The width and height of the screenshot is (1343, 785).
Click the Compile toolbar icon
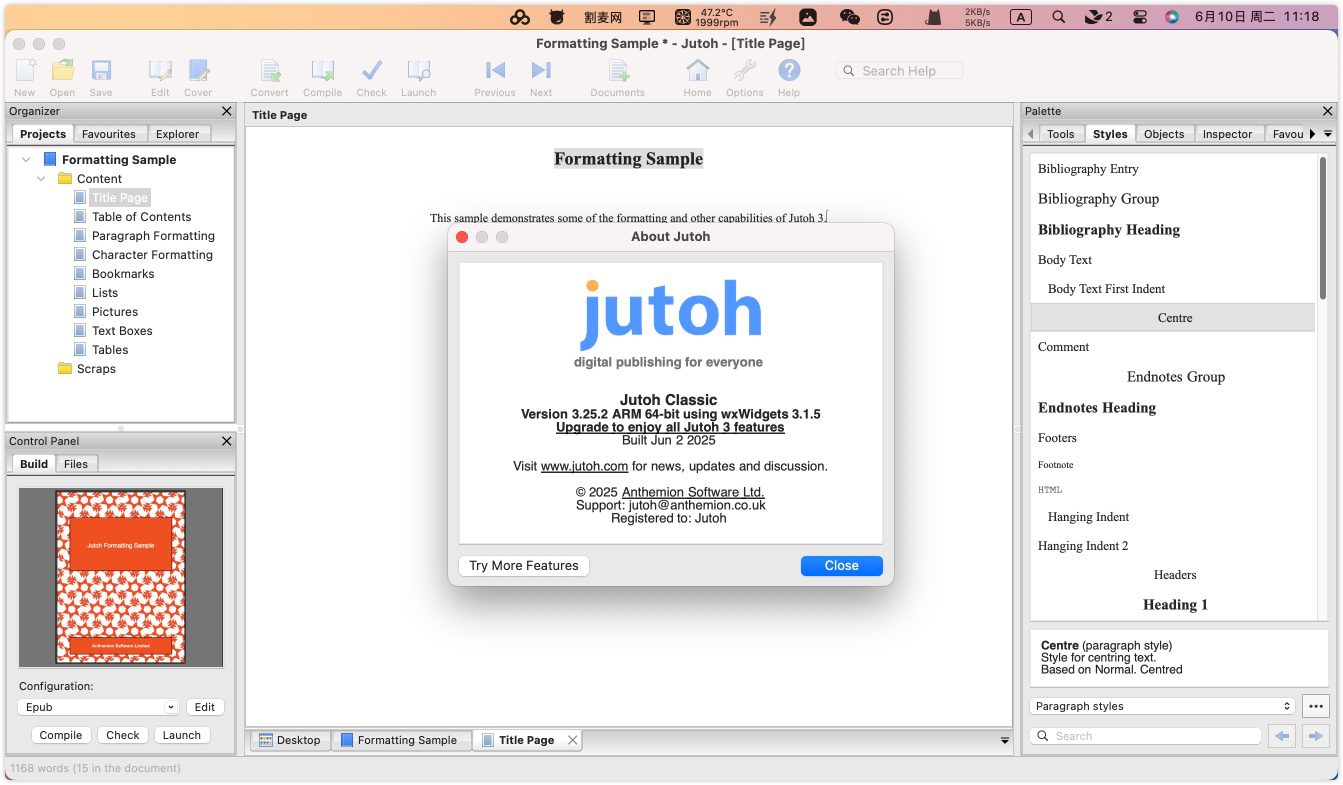322,72
